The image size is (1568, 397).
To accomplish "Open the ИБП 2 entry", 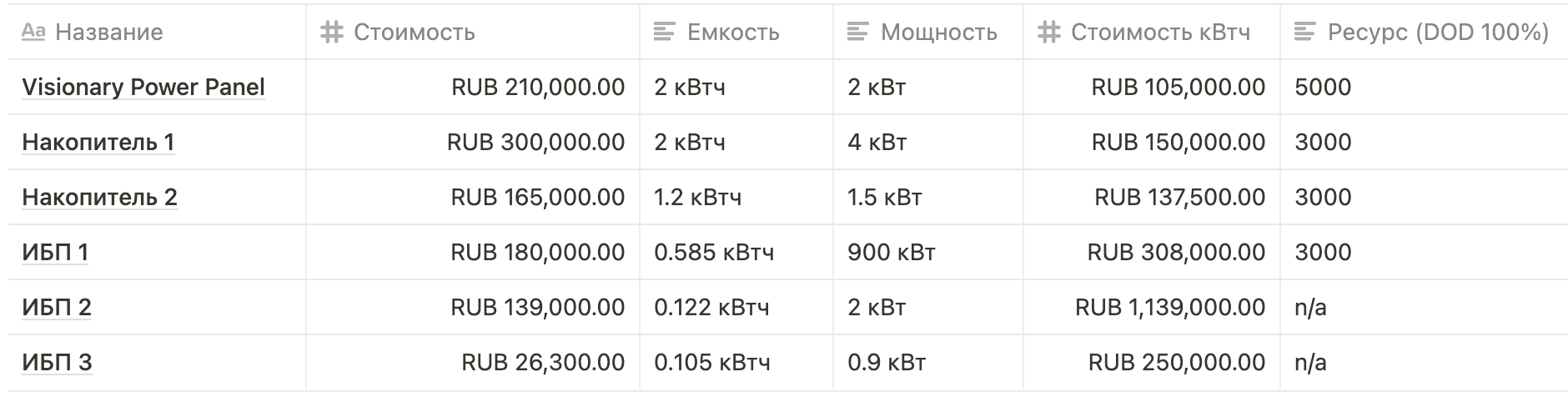I will [x=57, y=307].
